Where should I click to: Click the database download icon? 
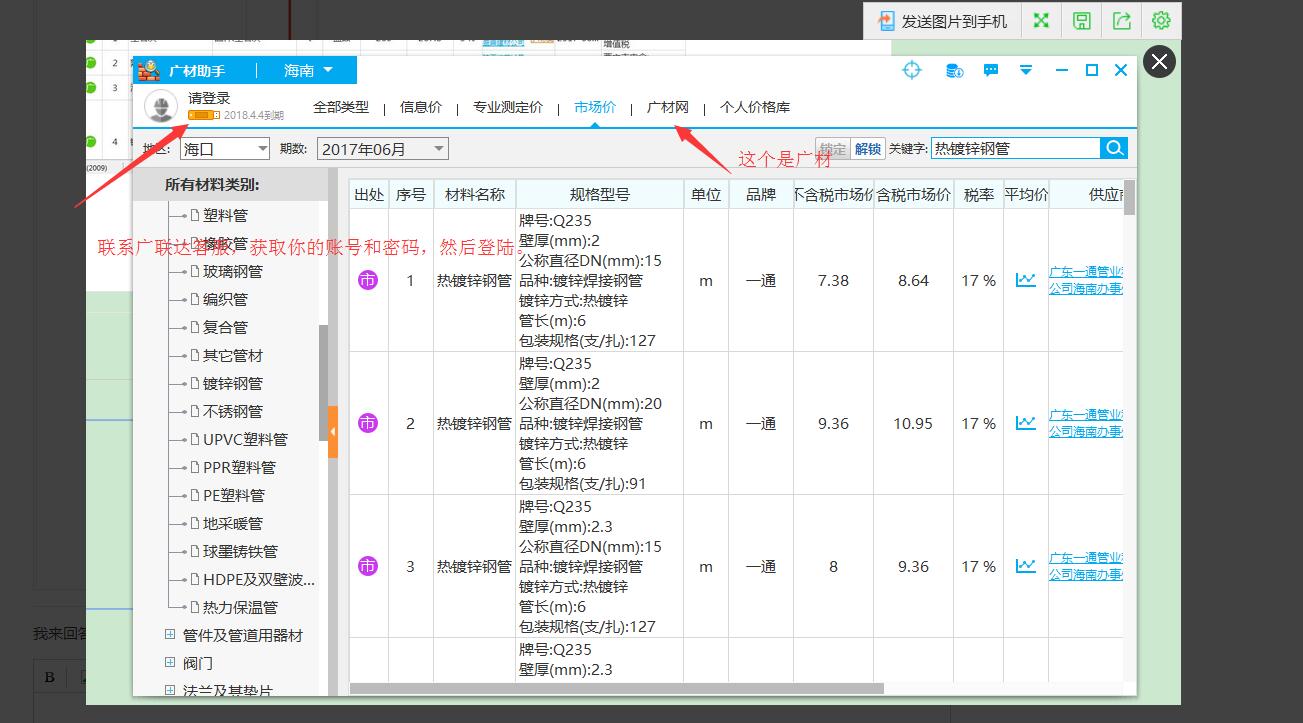tap(954, 70)
